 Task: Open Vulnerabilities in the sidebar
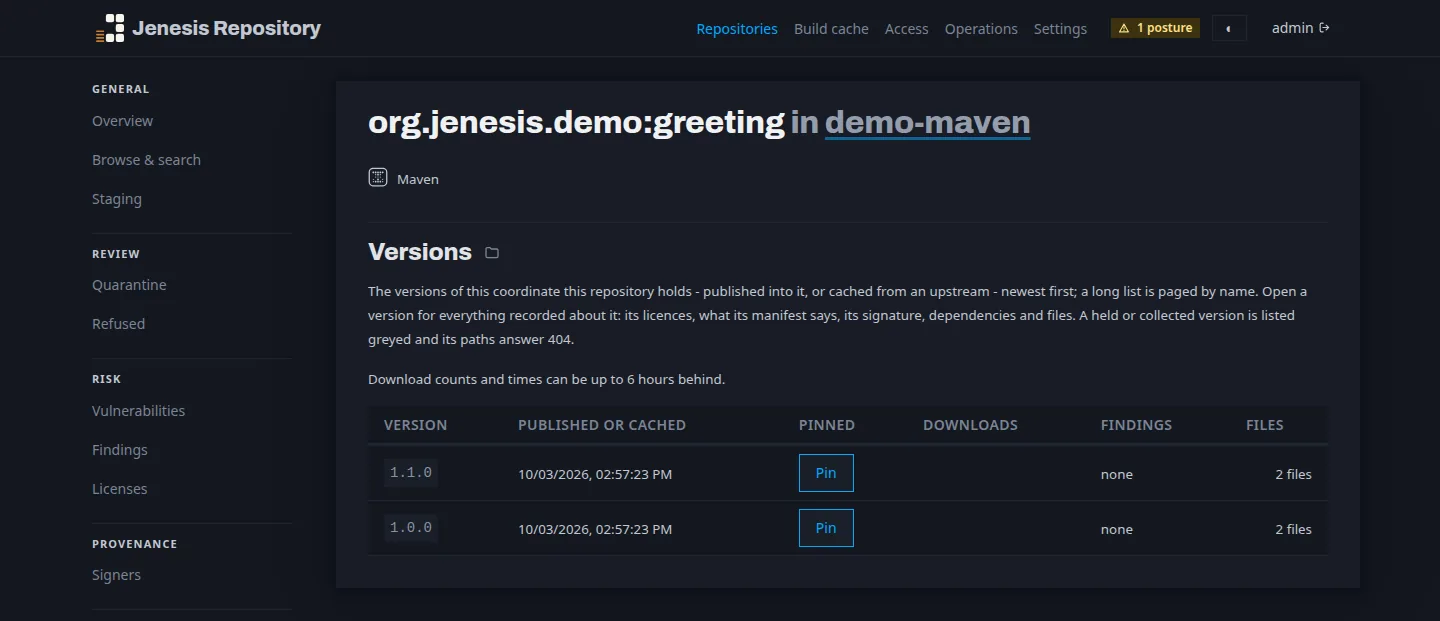point(138,411)
